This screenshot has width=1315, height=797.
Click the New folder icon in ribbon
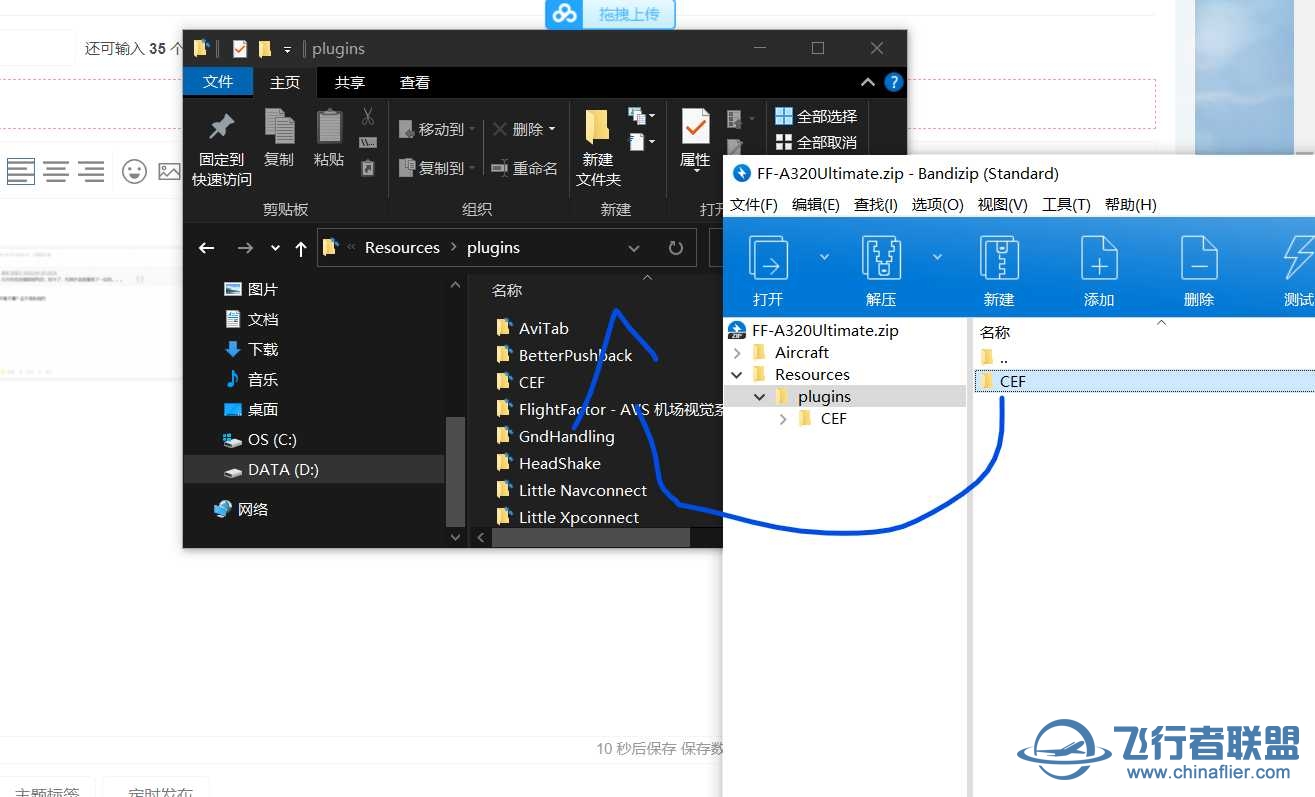[x=598, y=127]
